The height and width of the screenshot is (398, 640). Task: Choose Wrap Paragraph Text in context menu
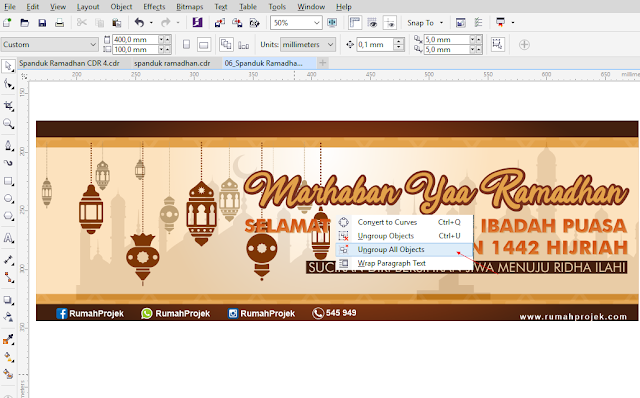(x=404, y=263)
